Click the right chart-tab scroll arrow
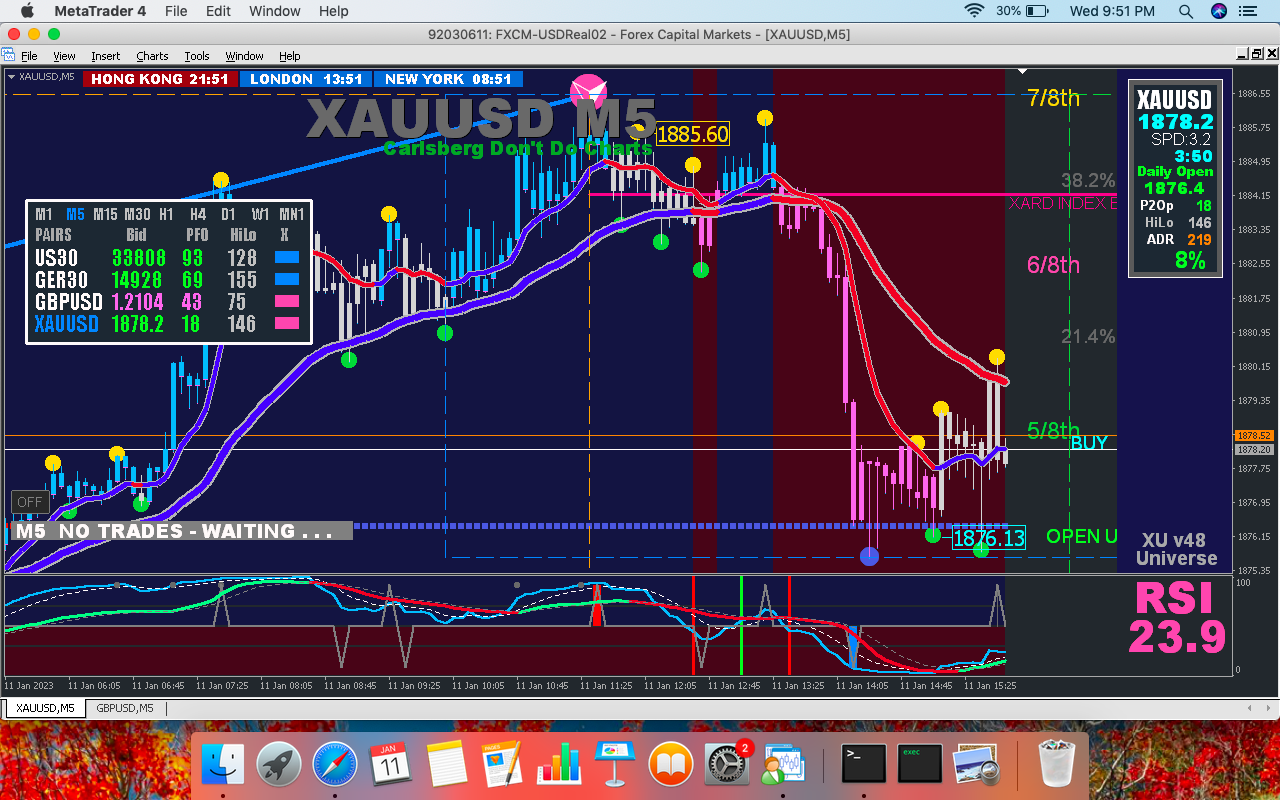The image size is (1280, 800). tap(1267, 708)
